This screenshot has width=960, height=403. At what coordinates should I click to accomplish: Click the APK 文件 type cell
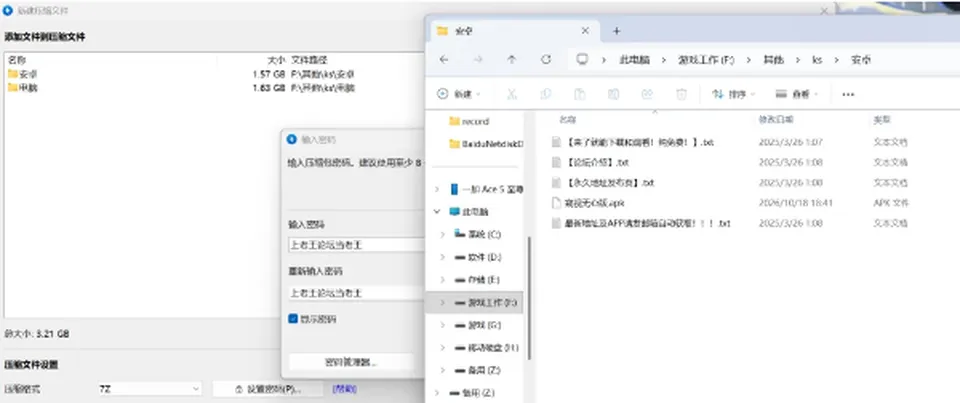(x=891, y=203)
